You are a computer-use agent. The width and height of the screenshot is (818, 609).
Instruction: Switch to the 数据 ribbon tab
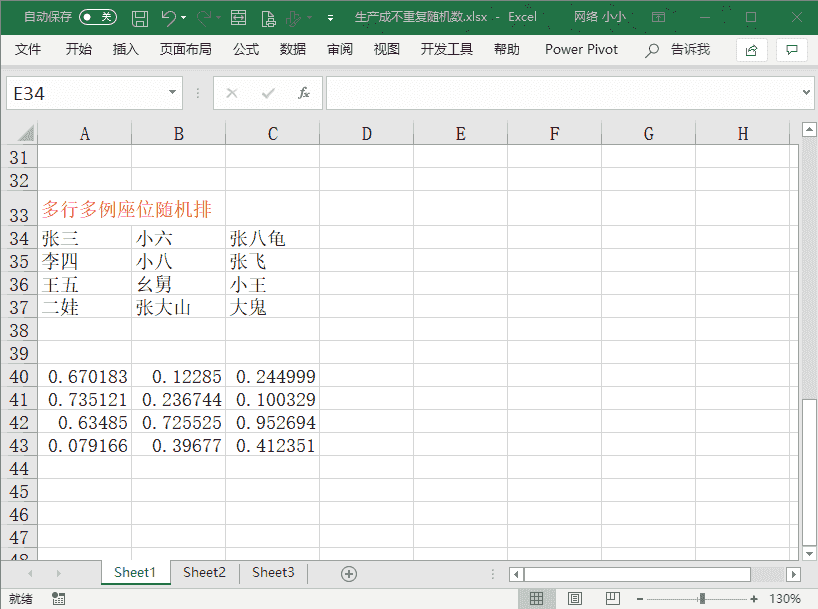293,50
